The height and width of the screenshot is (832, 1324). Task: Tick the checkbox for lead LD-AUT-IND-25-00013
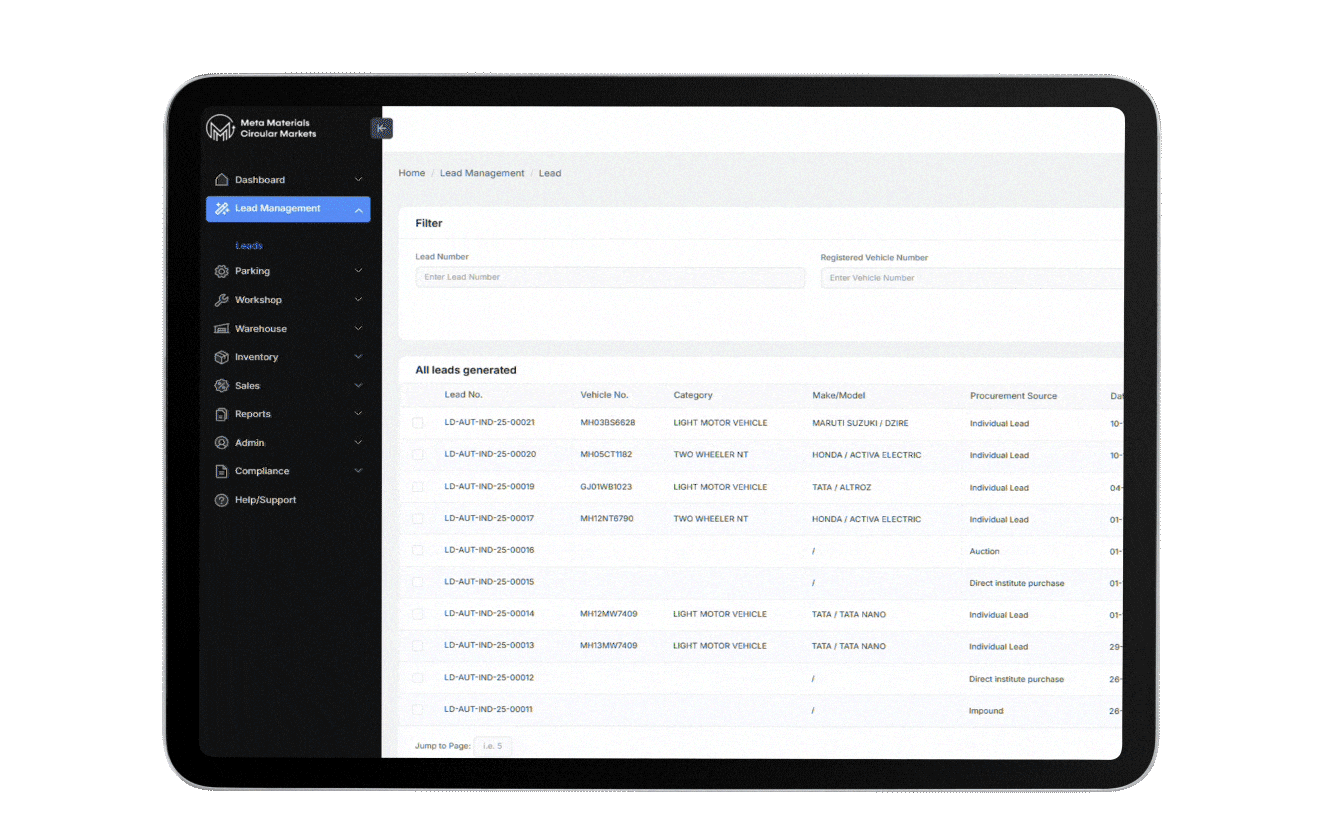[x=418, y=646]
